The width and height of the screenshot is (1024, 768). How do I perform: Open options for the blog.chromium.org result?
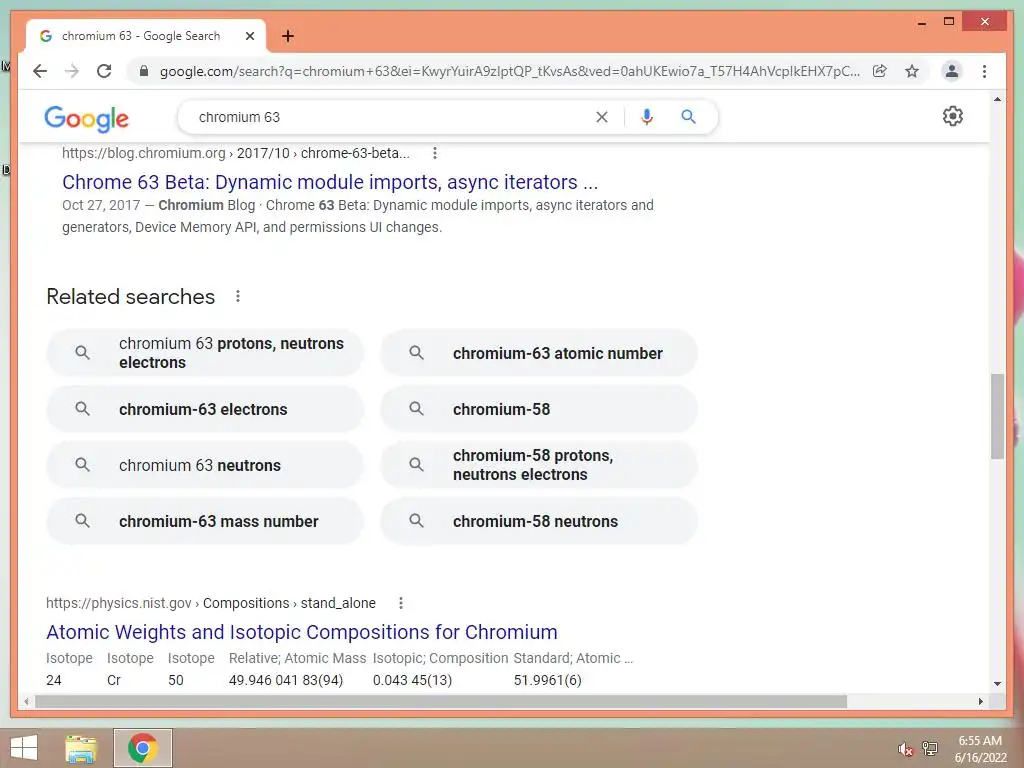coord(435,153)
